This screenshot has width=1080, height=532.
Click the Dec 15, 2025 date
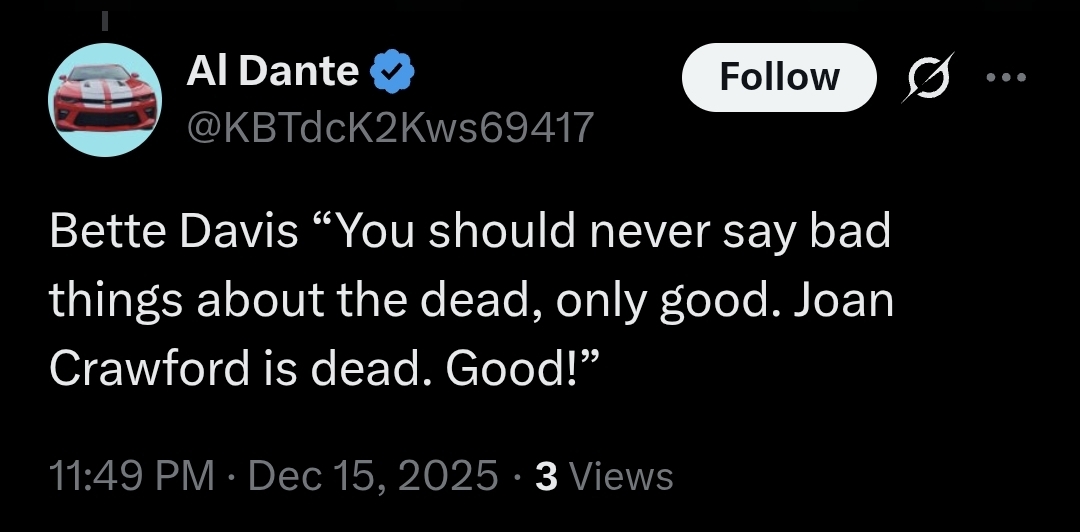point(374,476)
